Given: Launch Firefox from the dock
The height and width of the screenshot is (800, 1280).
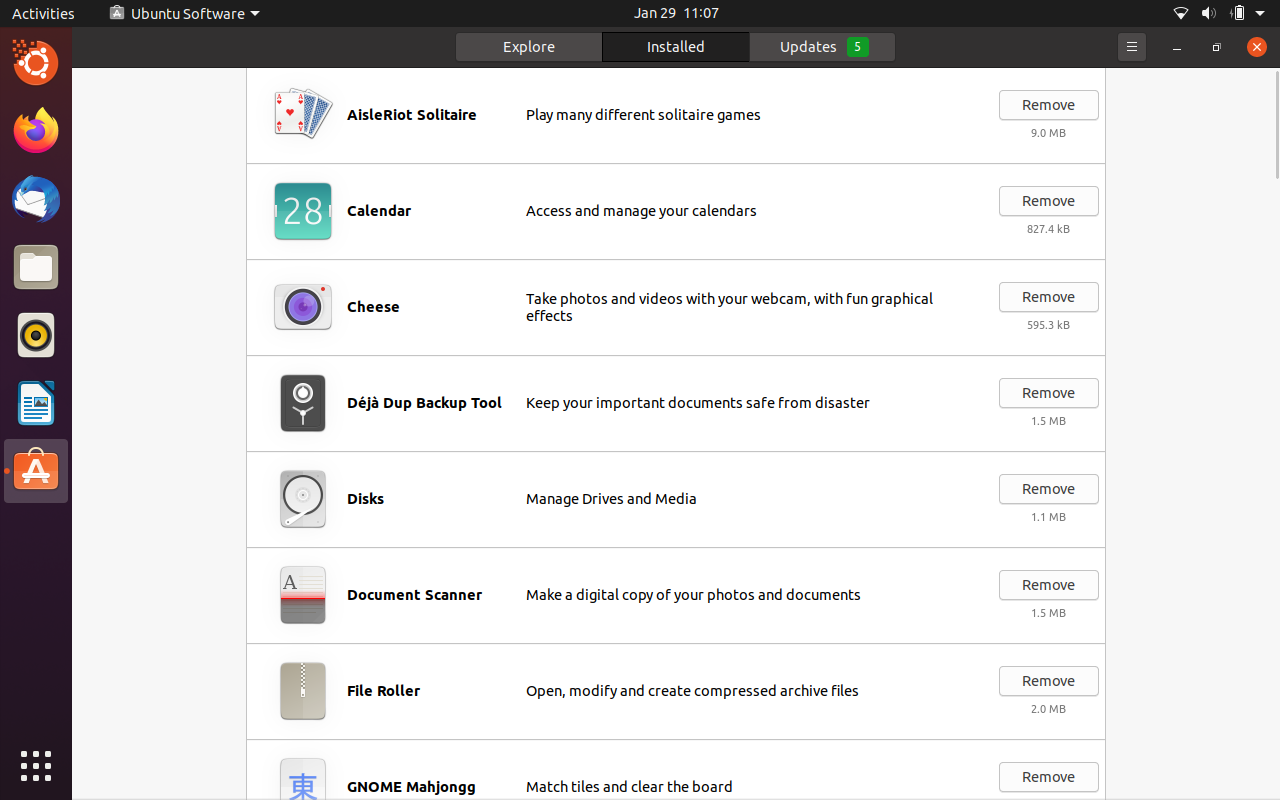Looking at the screenshot, I should [36, 131].
